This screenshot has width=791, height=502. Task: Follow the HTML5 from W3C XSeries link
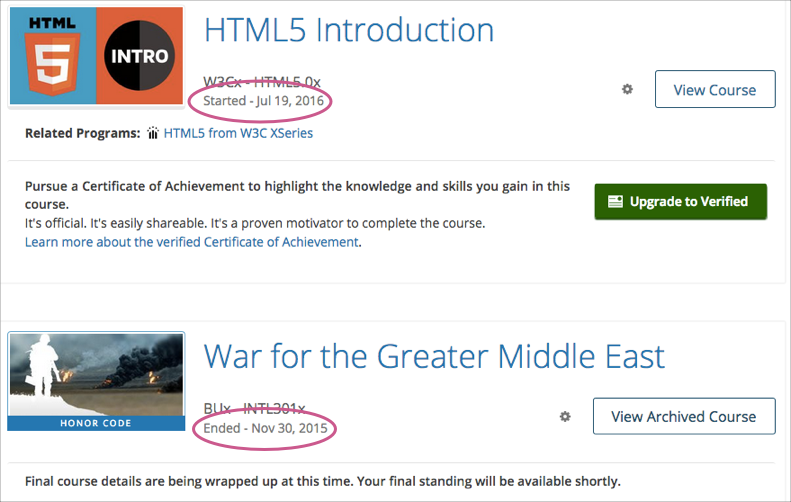click(x=238, y=132)
